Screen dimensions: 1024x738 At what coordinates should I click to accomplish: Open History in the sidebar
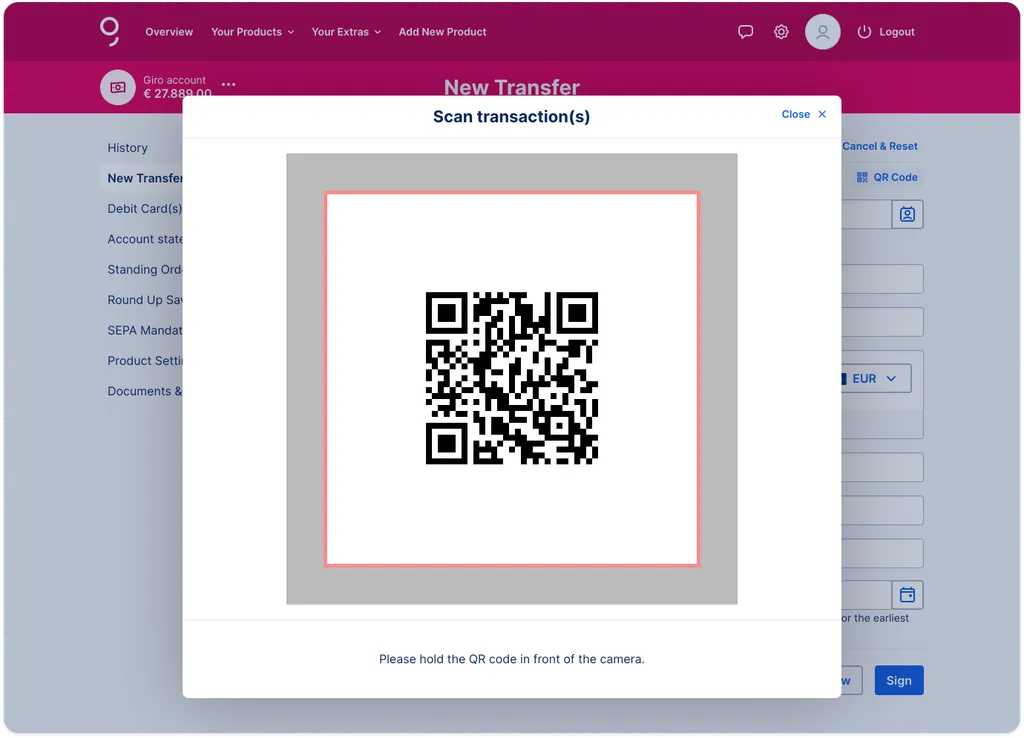tap(127, 148)
